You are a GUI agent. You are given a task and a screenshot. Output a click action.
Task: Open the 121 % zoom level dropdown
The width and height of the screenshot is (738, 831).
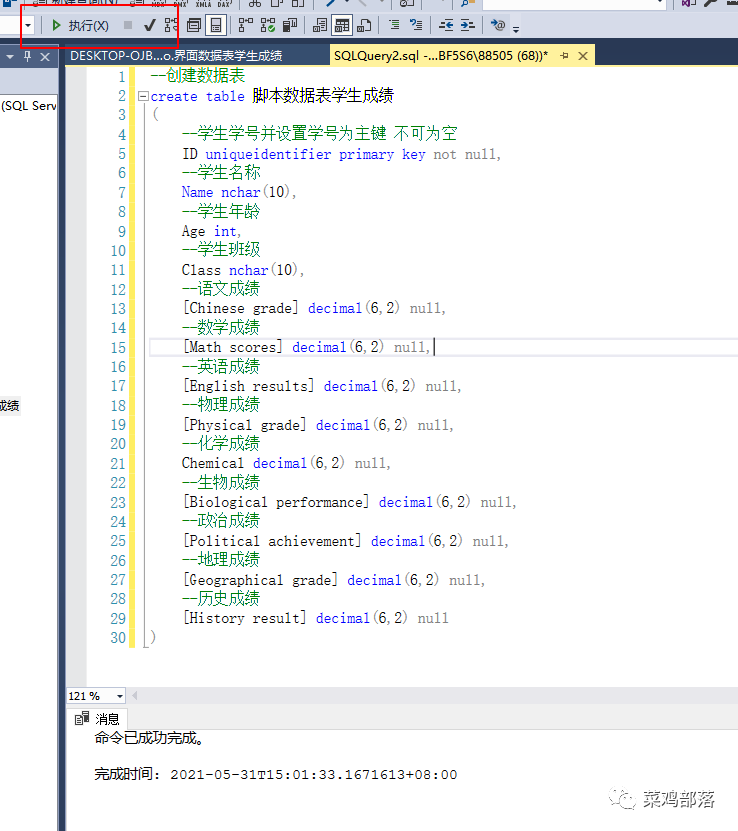point(120,696)
